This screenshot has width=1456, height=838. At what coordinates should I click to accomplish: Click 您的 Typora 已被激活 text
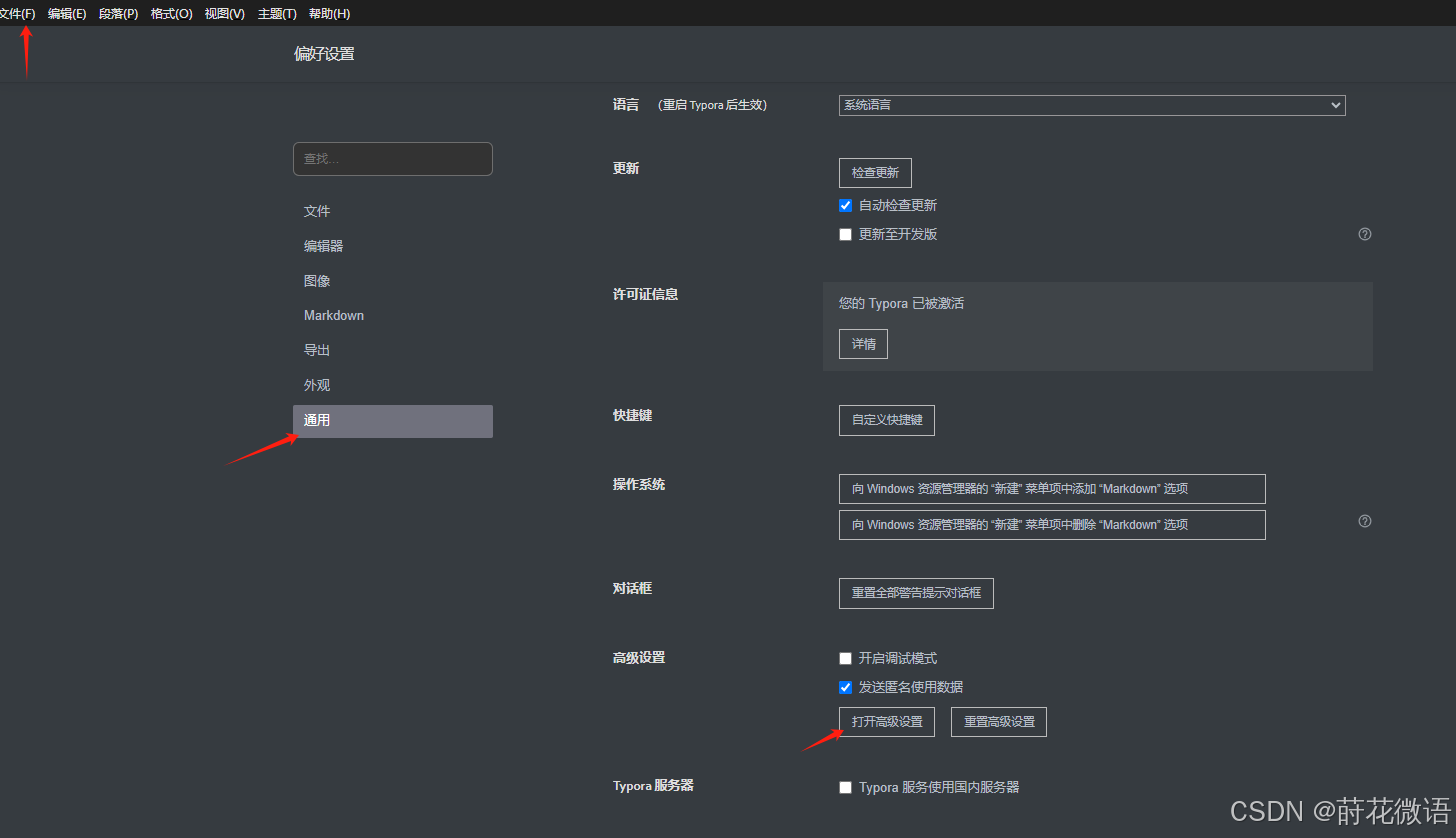[901, 303]
